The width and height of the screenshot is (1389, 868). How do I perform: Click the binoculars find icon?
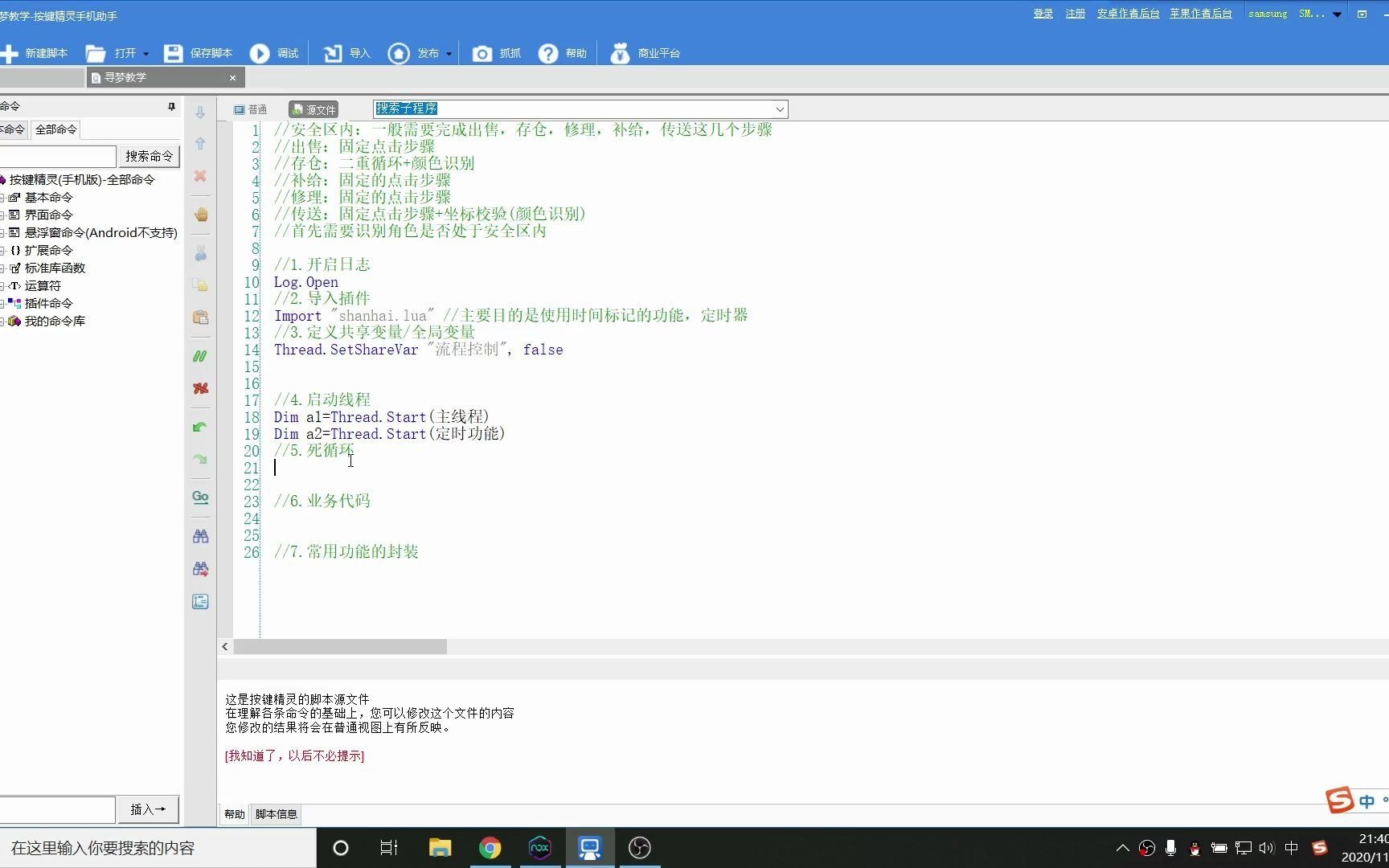pyautogui.click(x=200, y=536)
